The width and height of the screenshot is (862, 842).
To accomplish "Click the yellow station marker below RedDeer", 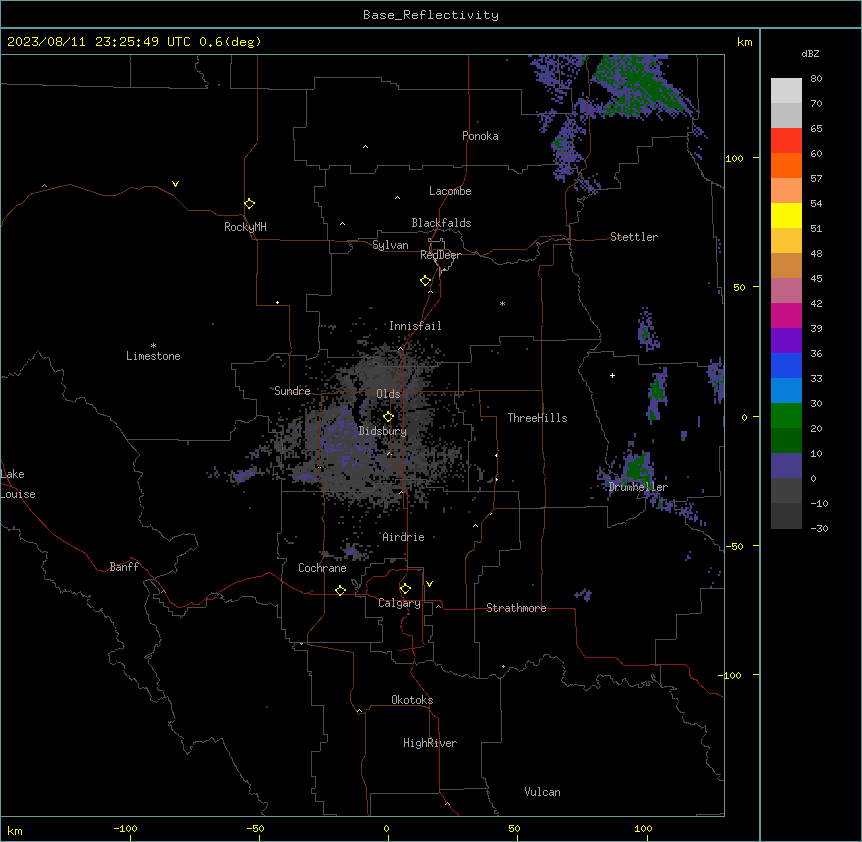I will (x=426, y=281).
